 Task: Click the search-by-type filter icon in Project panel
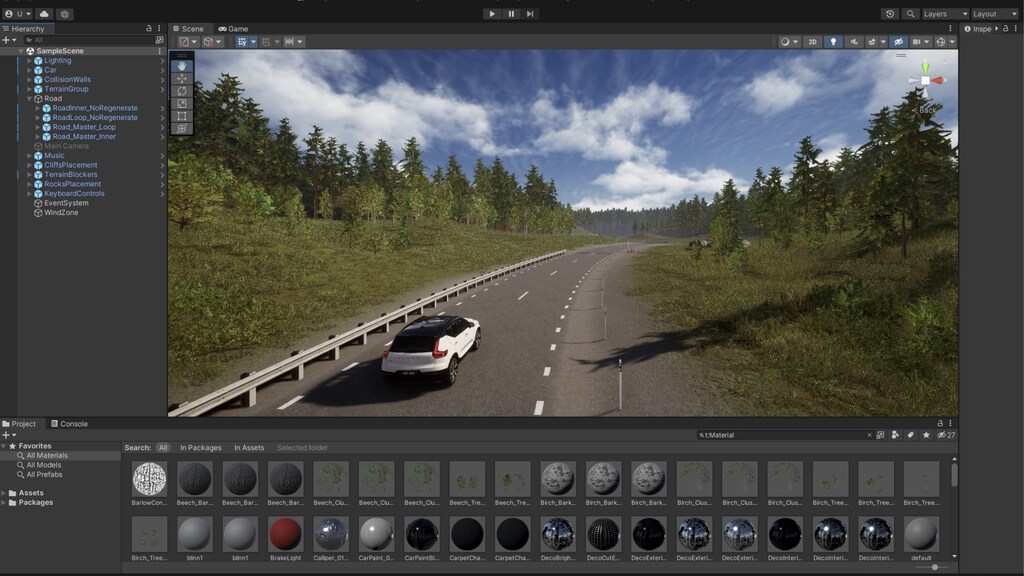pyautogui.click(x=895, y=437)
